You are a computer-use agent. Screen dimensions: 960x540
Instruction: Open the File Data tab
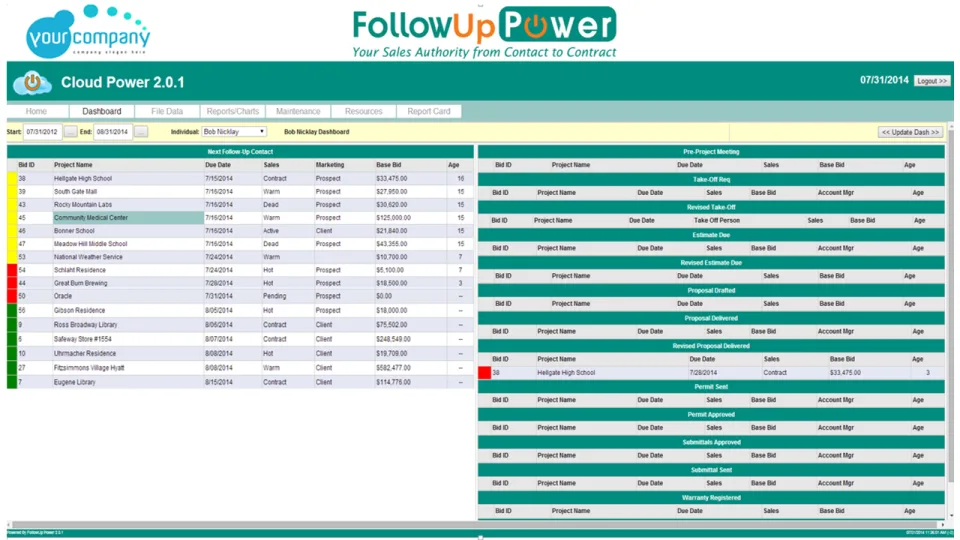pyautogui.click(x=167, y=111)
